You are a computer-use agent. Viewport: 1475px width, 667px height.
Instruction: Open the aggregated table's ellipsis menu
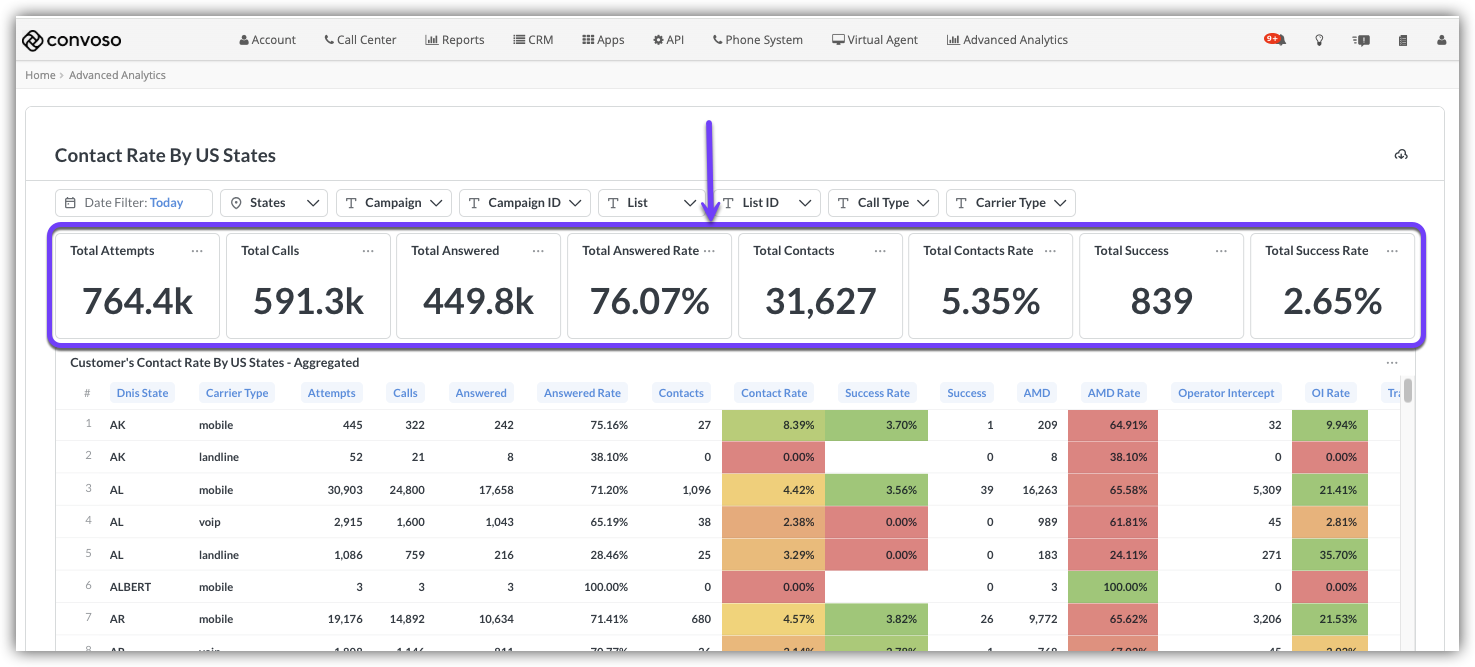(1392, 363)
